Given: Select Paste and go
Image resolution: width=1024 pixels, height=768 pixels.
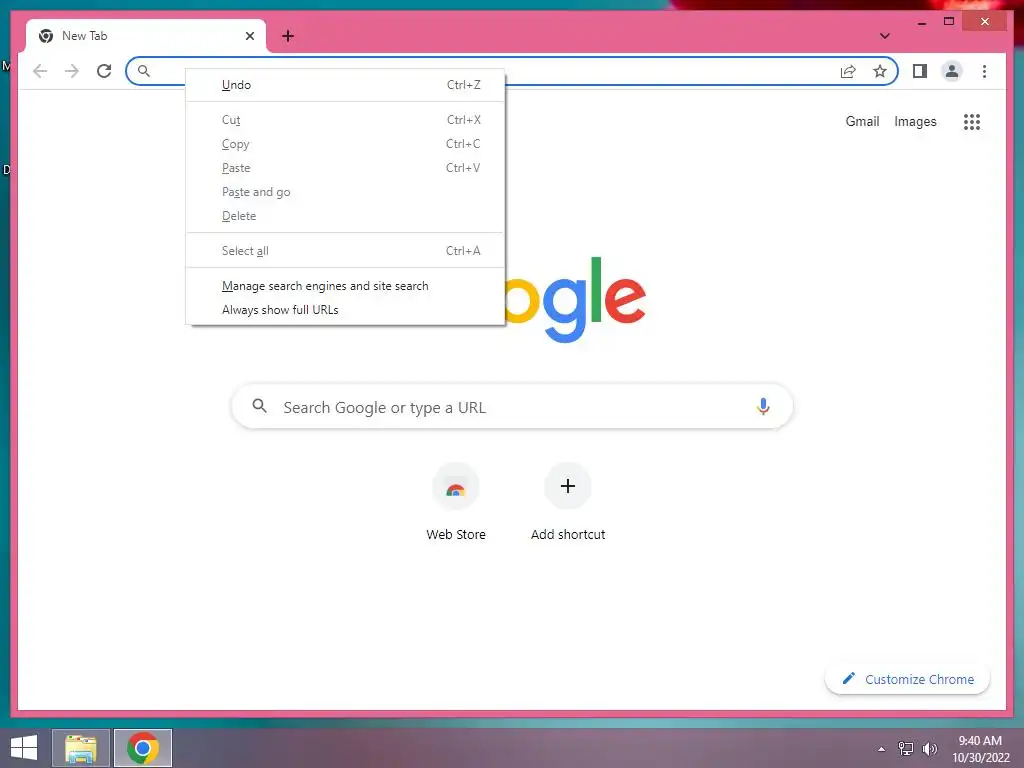Looking at the screenshot, I should coord(345,192).
